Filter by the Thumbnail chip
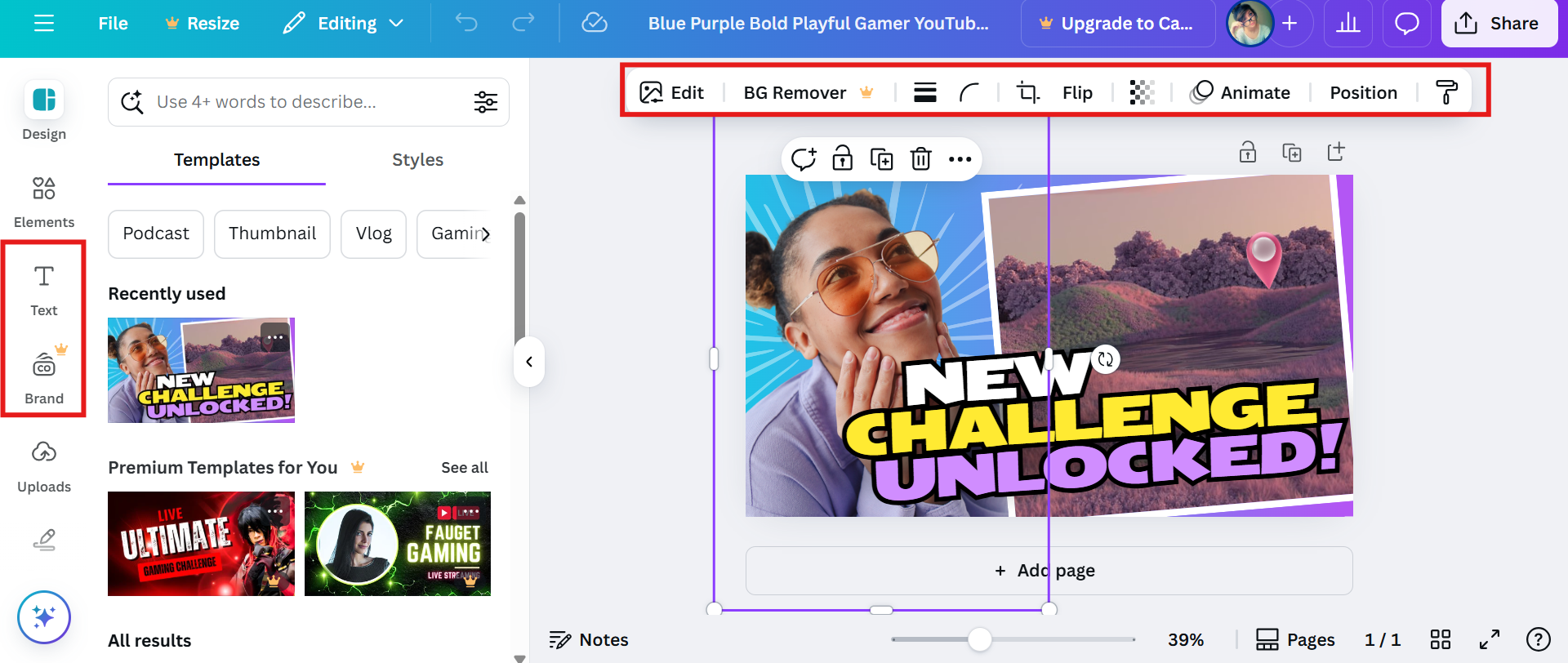 pos(272,234)
